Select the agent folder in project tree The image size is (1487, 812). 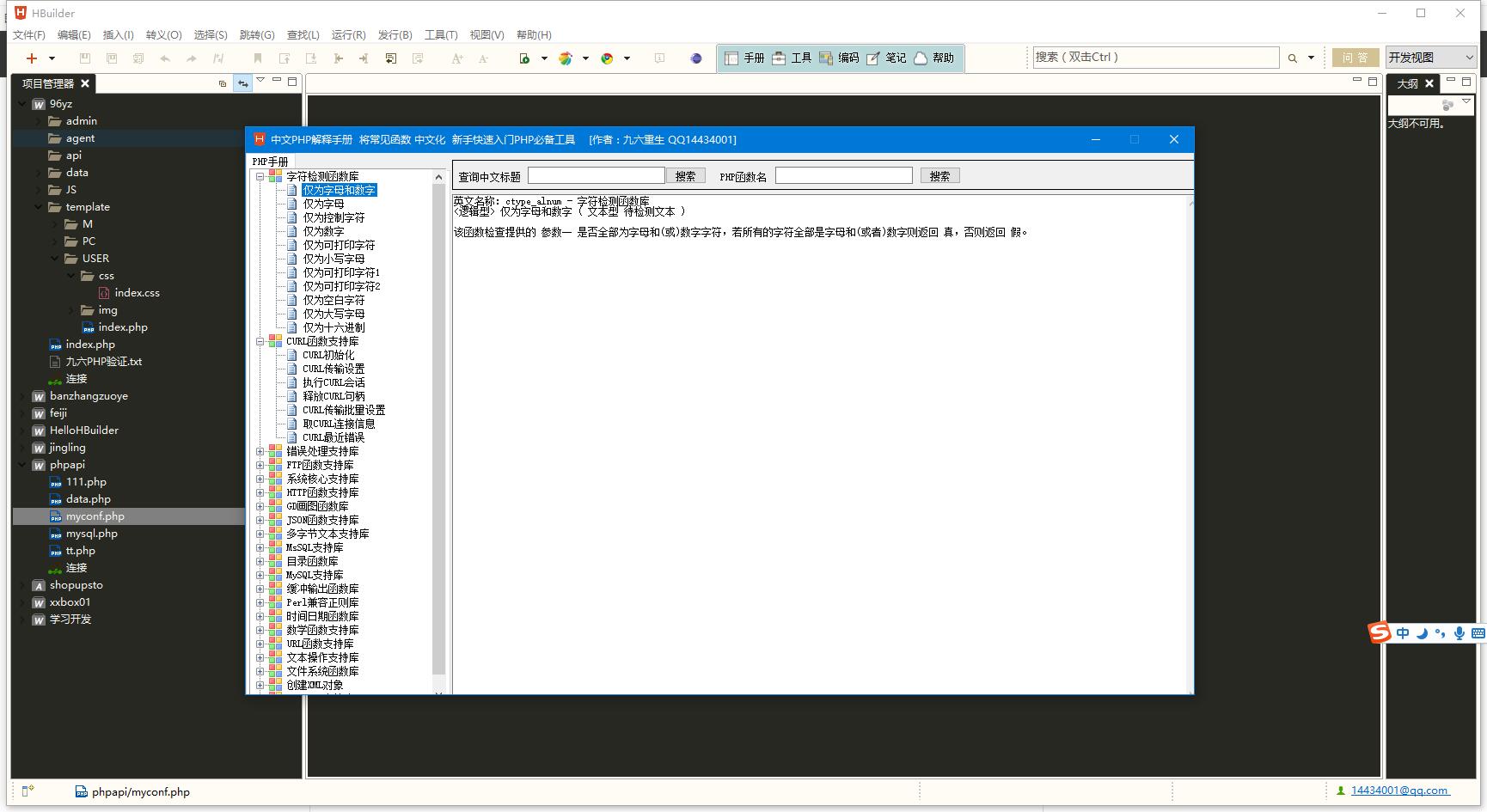(80, 138)
